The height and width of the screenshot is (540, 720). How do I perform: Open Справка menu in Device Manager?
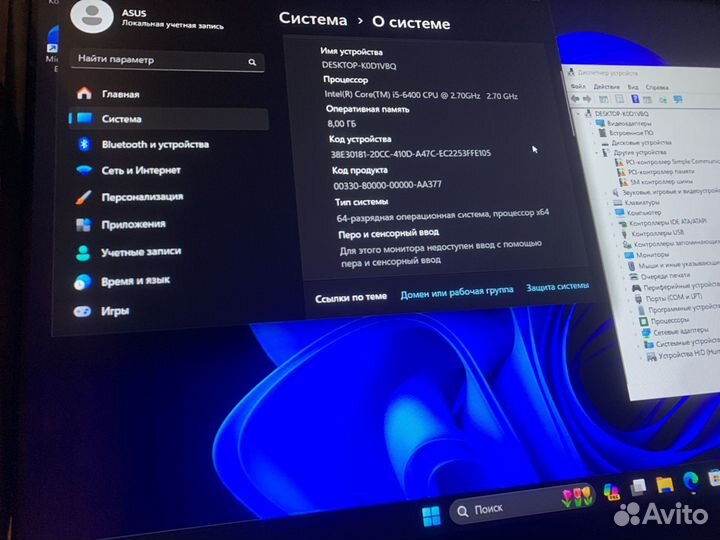tap(657, 87)
